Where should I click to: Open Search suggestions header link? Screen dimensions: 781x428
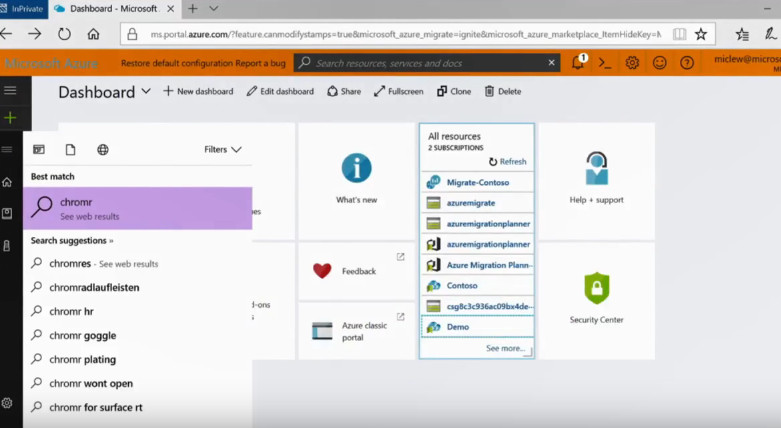[x=72, y=241]
